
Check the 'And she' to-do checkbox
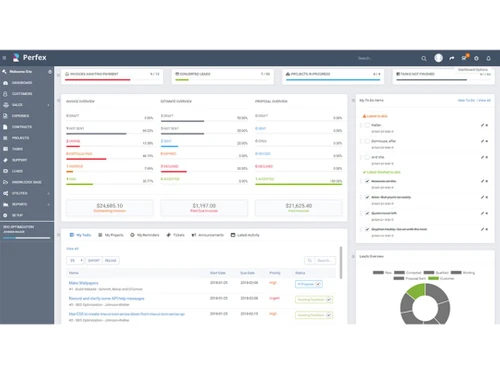click(367, 157)
